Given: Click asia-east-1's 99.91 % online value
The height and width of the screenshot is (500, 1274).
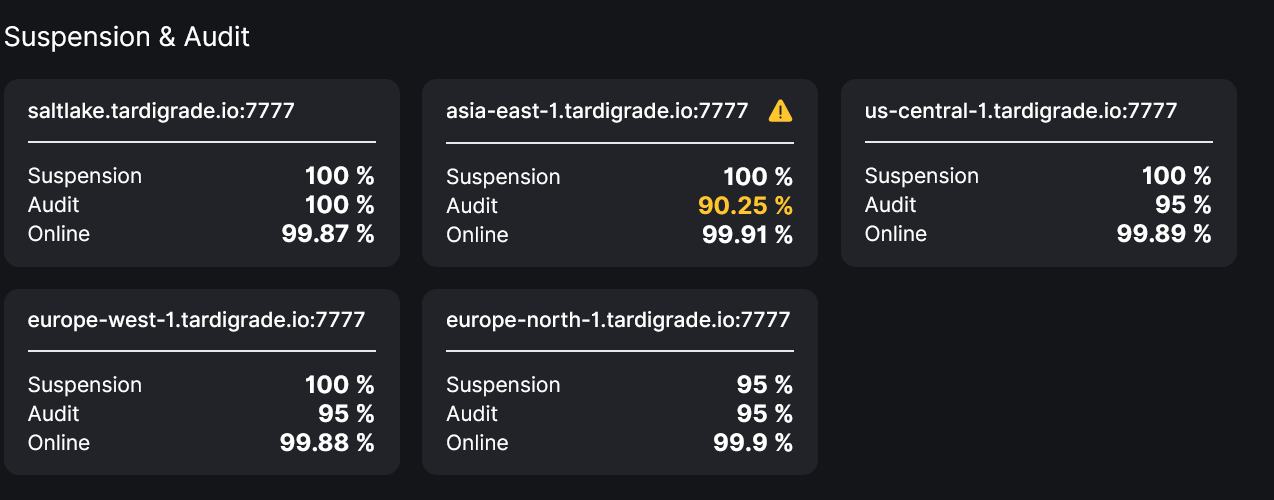Looking at the screenshot, I should 747,235.
